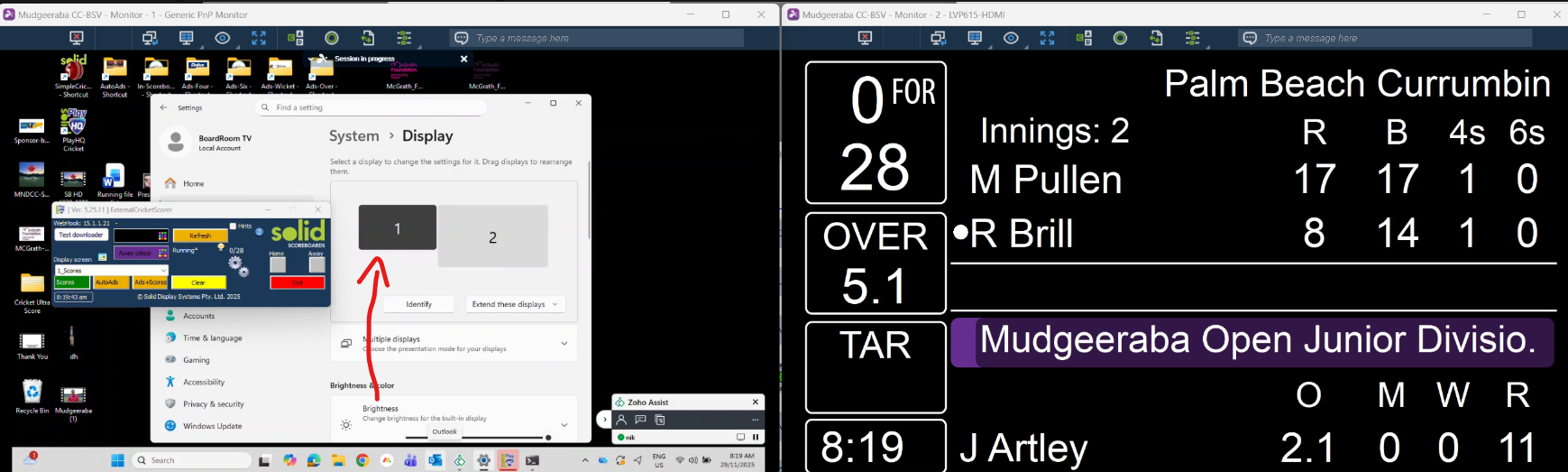Expand the Multiple displays section
1568x472 pixels.
click(564, 343)
